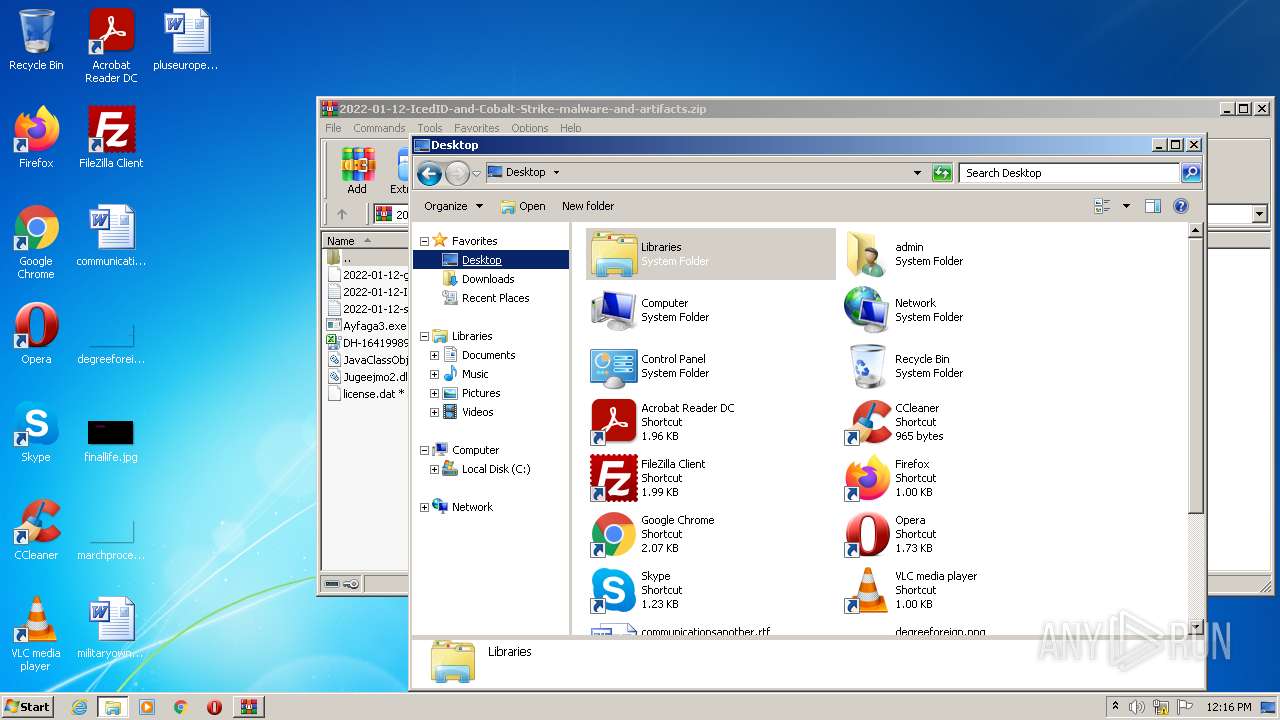Toggle the preview pane icon
The image size is (1280, 720).
(1152, 206)
